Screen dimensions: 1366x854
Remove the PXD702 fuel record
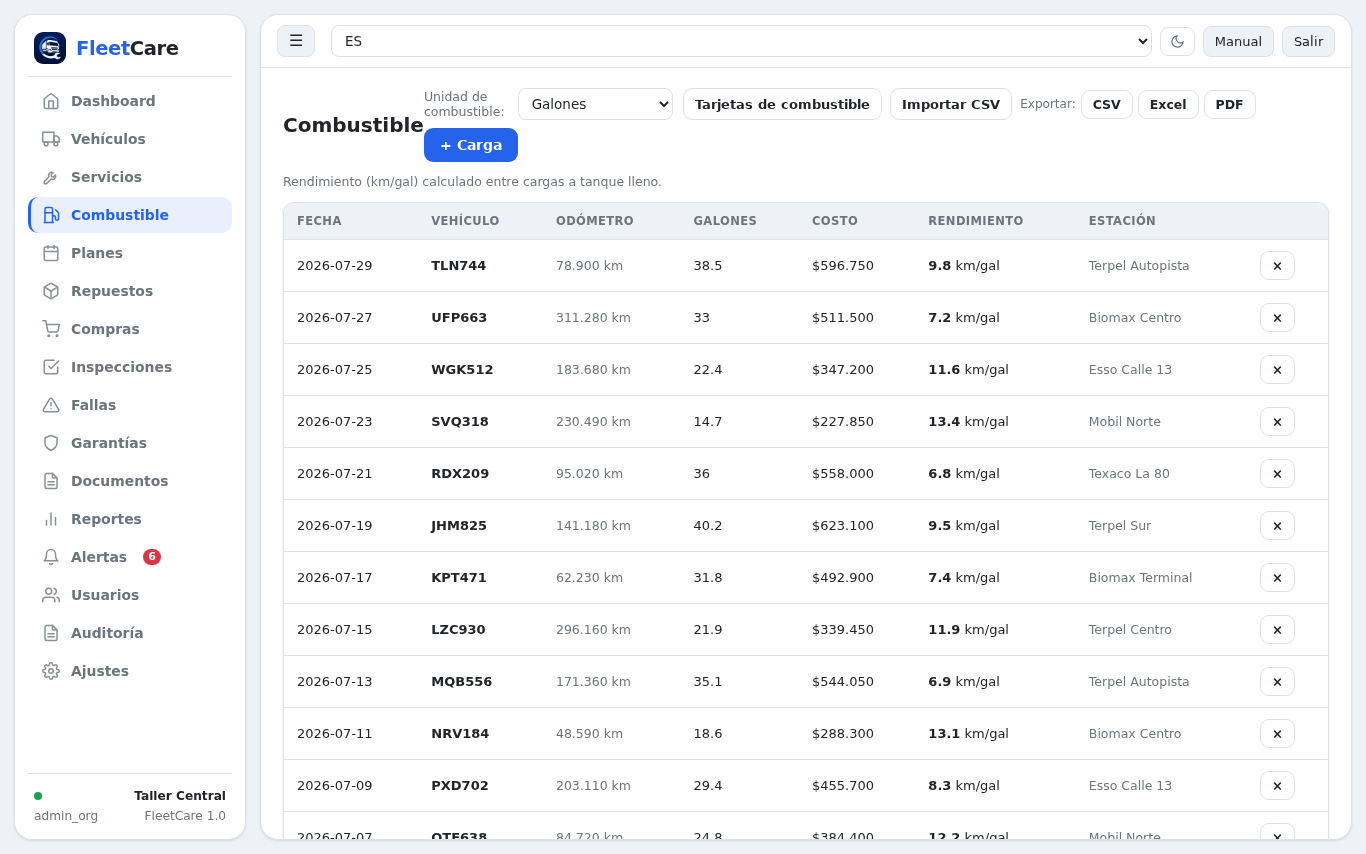click(1277, 786)
